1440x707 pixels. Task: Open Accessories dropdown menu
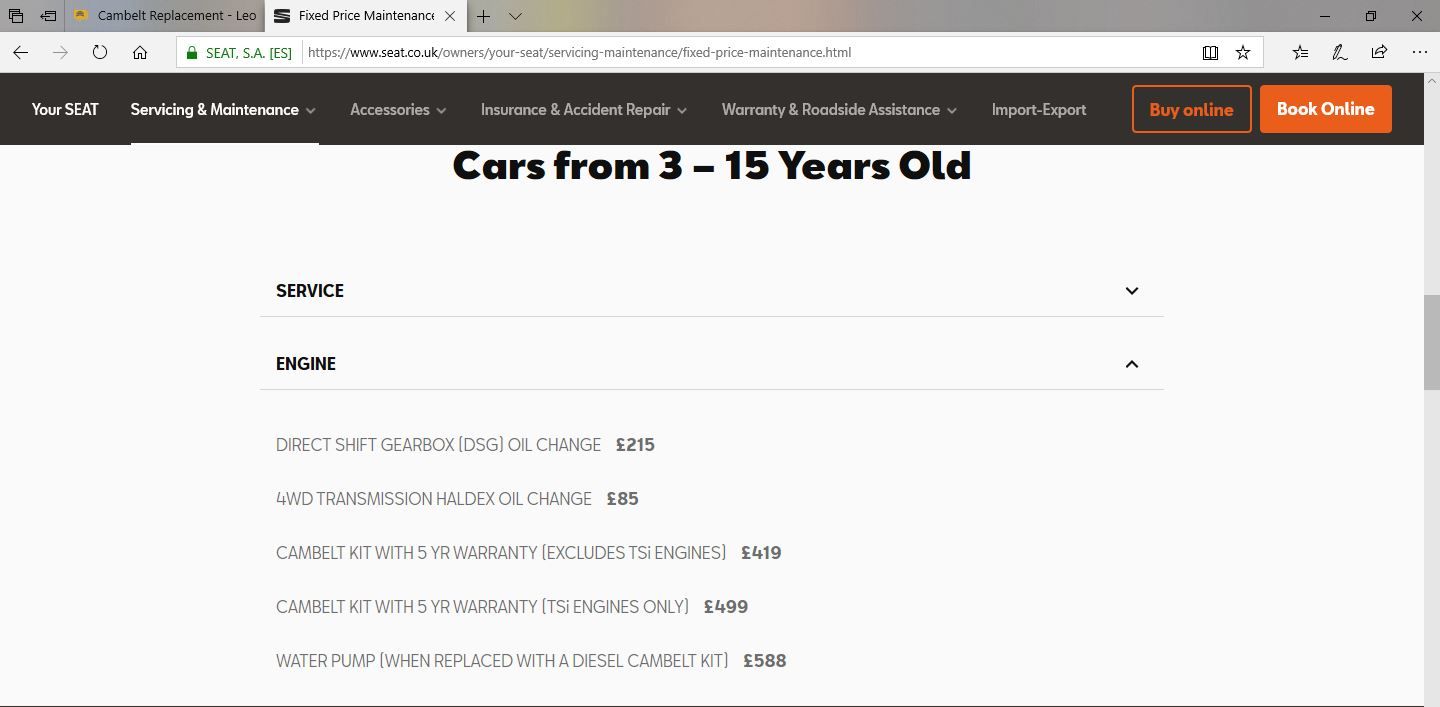click(398, 110)
